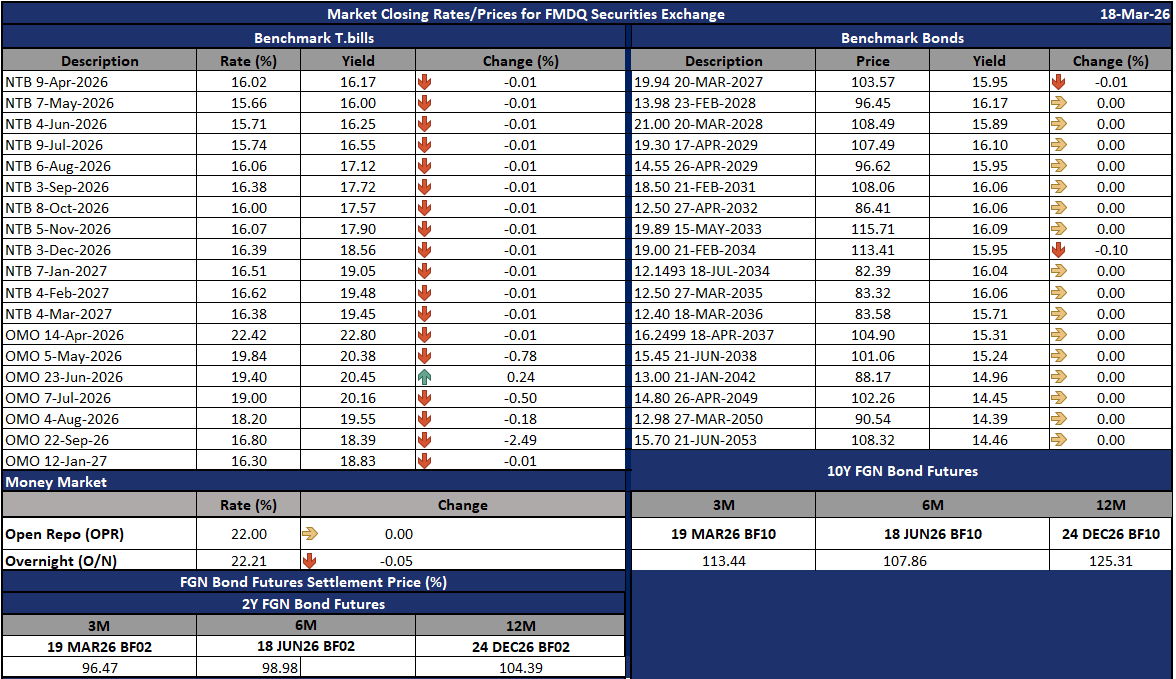Select yield 15.24 for 15.45 21-JUN-2038
This screenshot has width=1176, height=679.
[989, 356]
